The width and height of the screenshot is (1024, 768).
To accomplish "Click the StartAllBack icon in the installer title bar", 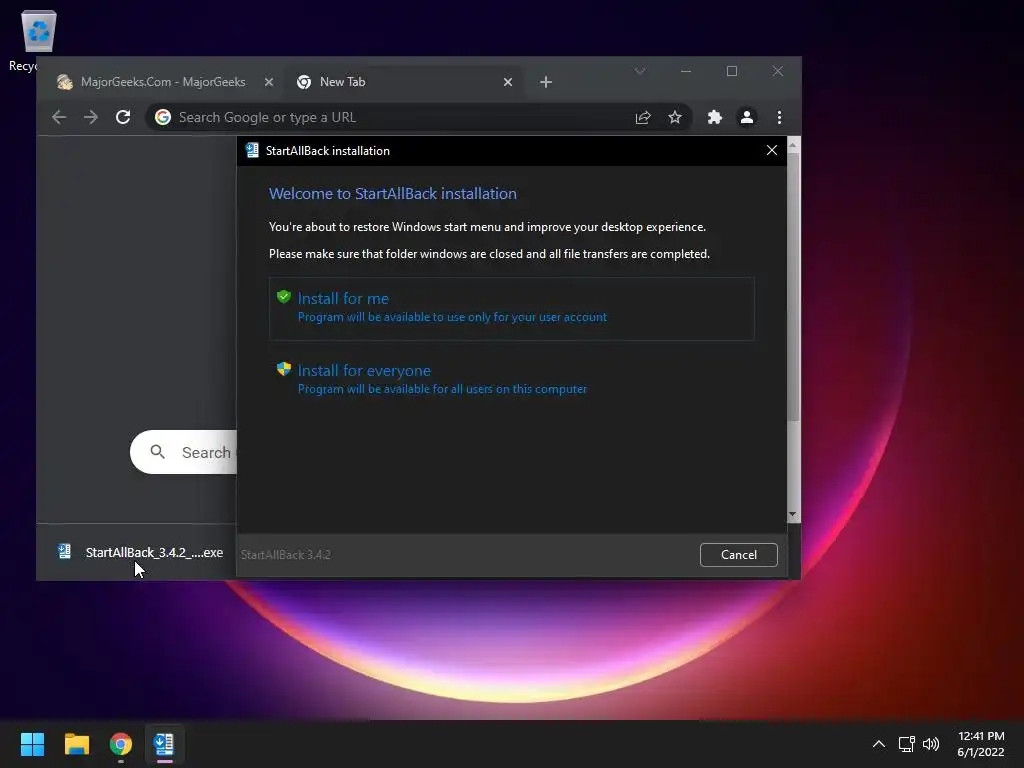I will [x=251, y=150].
